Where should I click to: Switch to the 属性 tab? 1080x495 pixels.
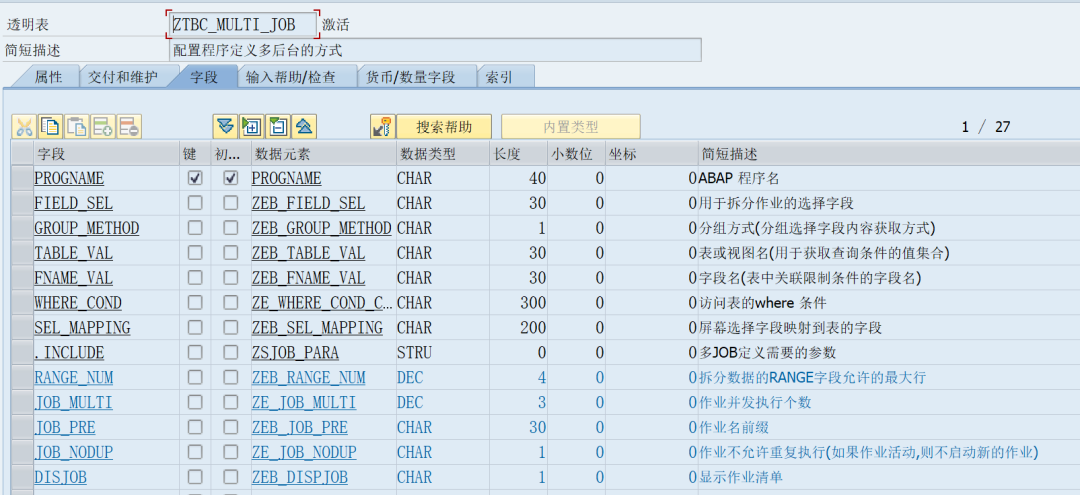click(48, 77)
